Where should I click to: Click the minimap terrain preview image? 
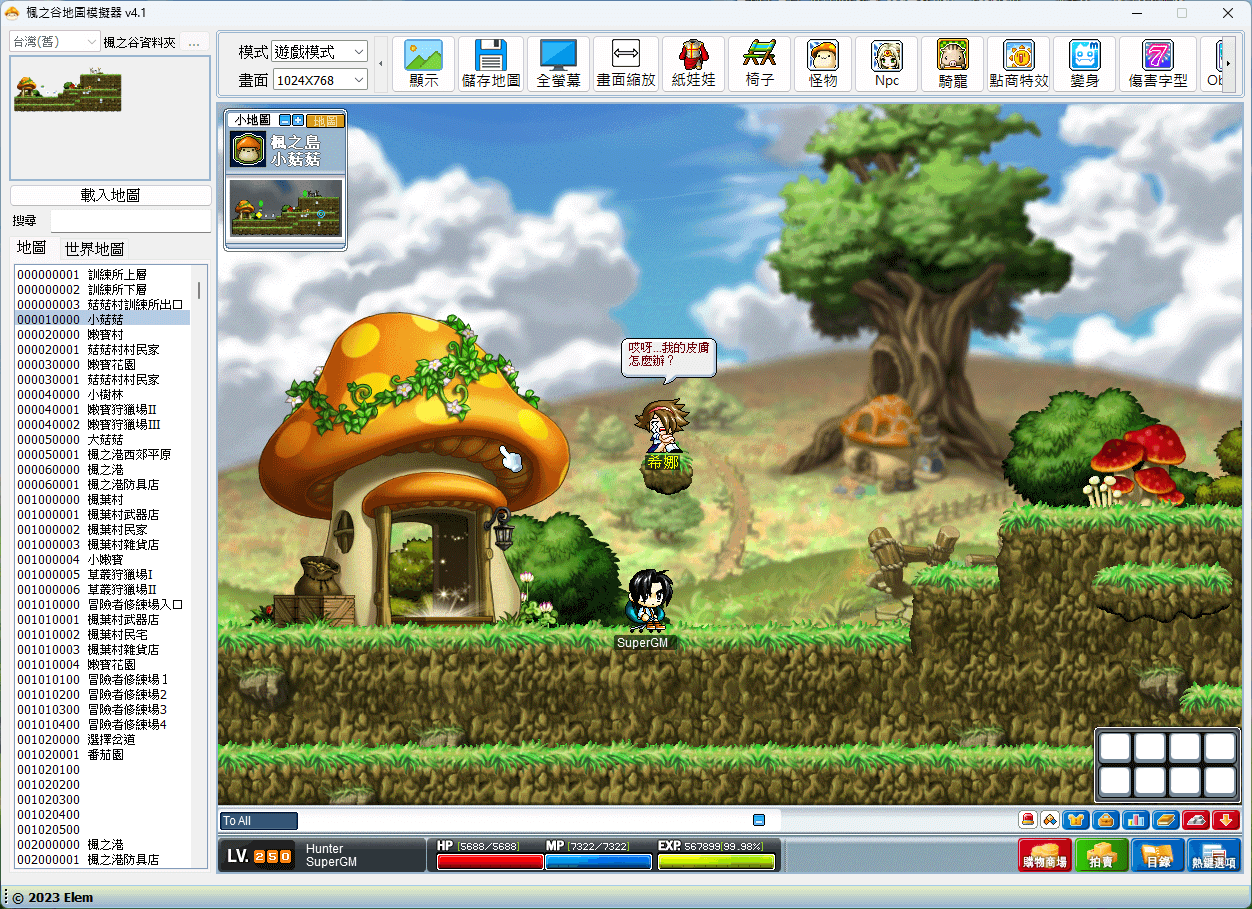point(286,208)
